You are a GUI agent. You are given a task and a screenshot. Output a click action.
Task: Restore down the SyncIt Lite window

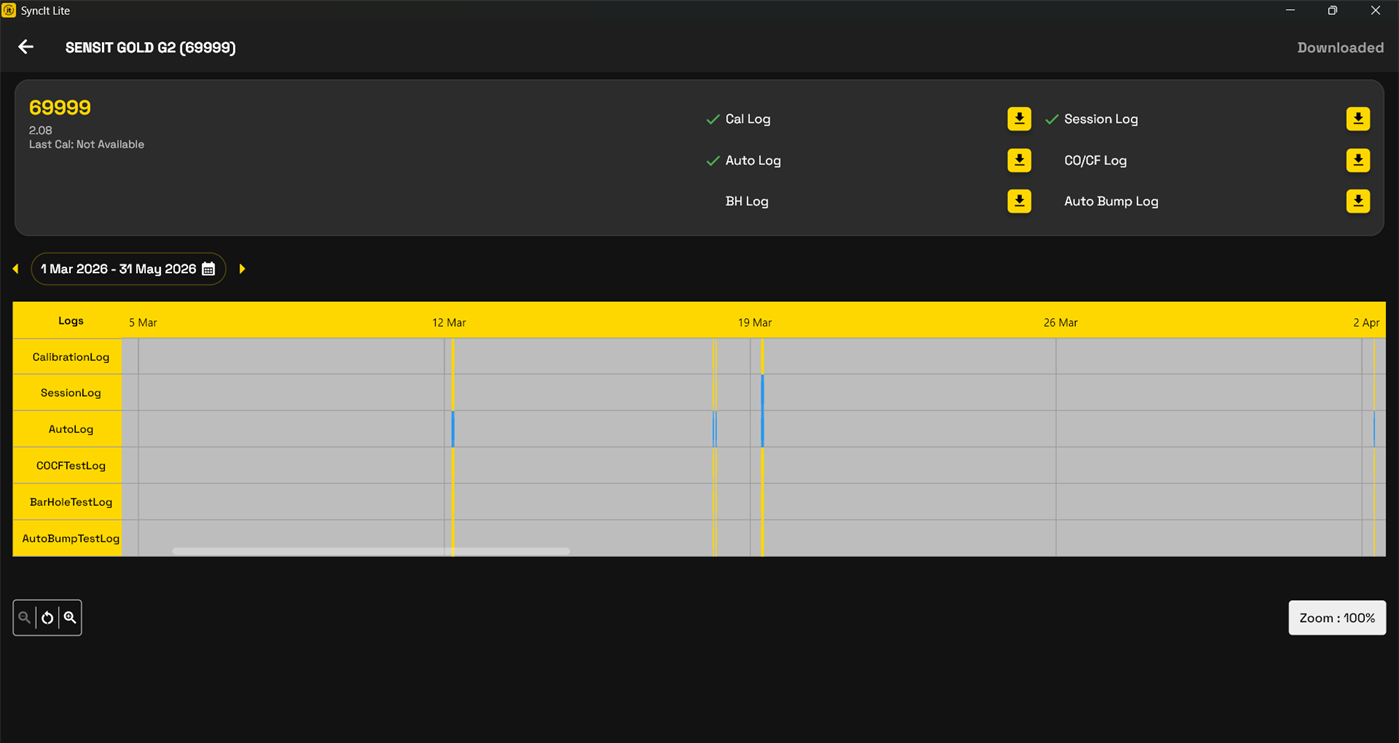(x=1332, y=10)
